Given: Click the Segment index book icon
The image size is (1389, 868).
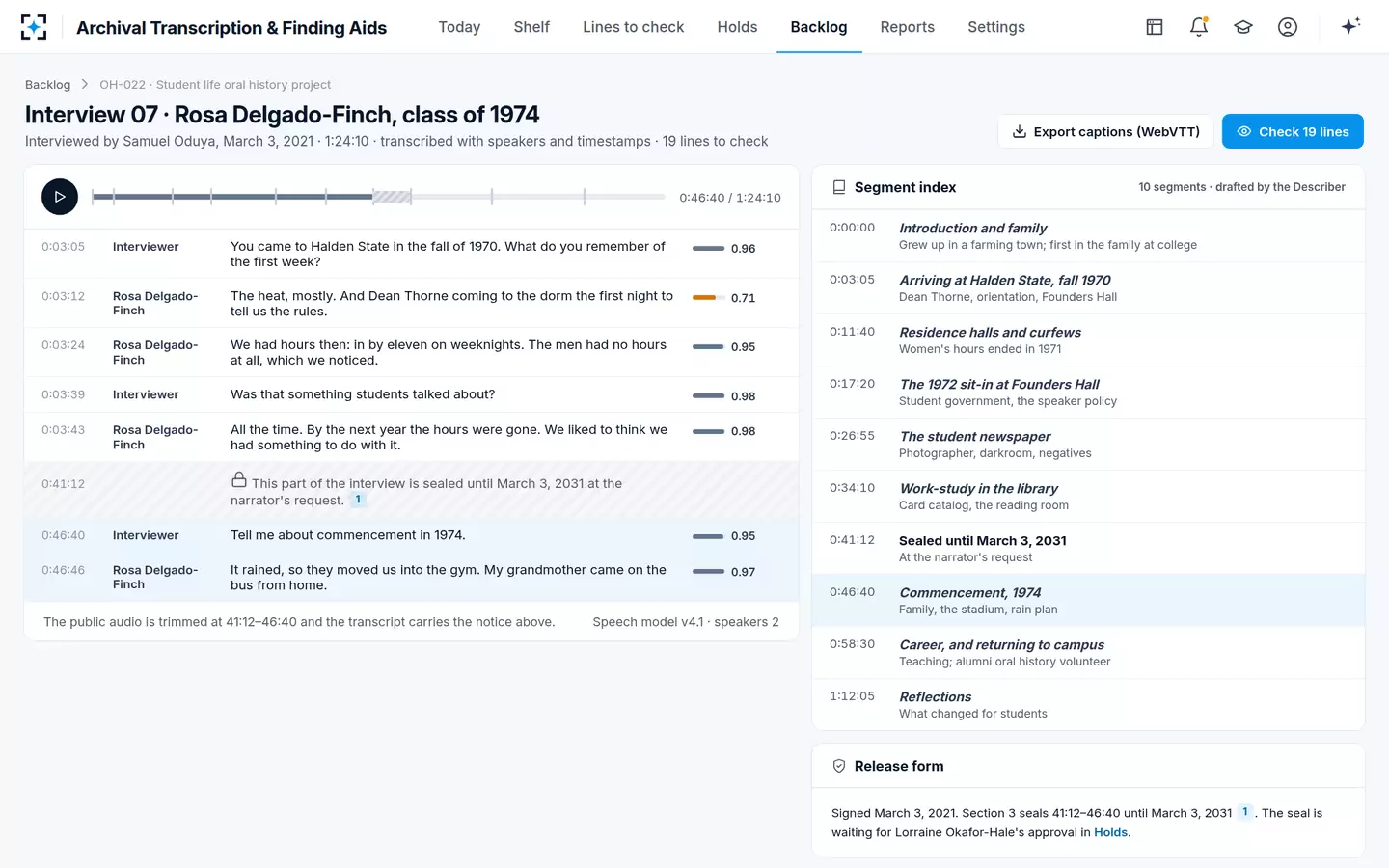Looking at the screenshot, I should 839,187.
